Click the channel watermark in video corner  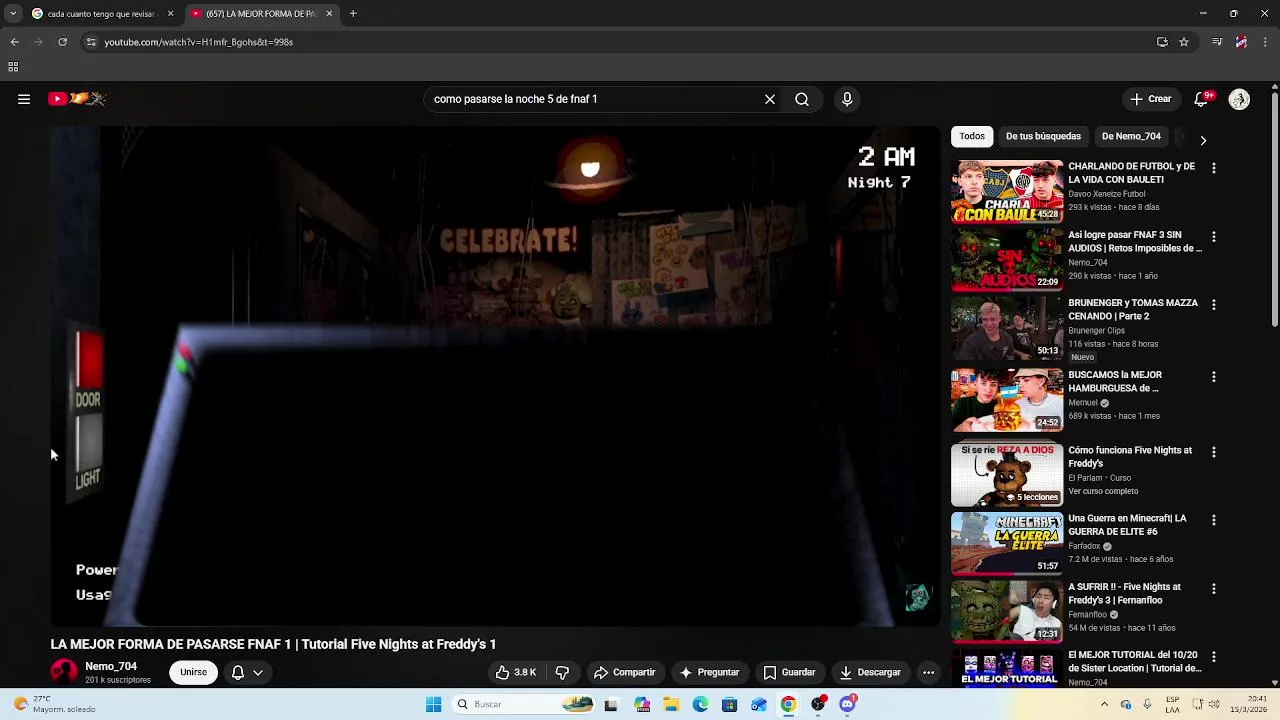917,598
